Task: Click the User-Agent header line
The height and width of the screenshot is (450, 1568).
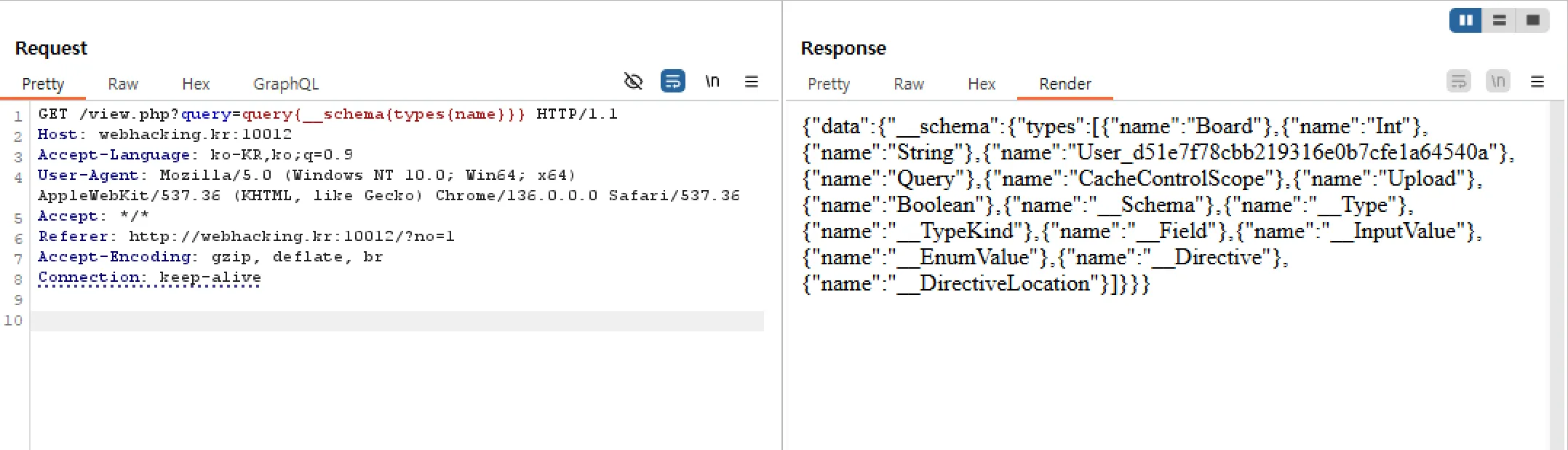Action: [x=389, y=186]
